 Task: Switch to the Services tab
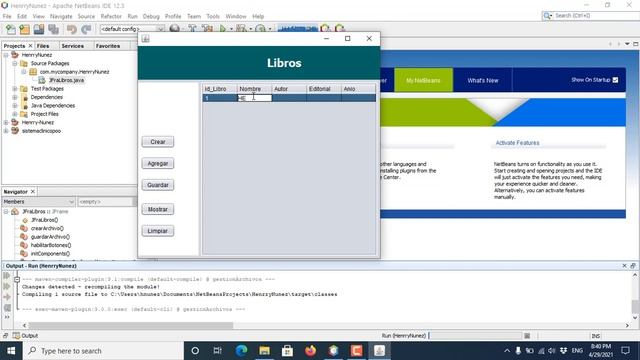(73, 46)
